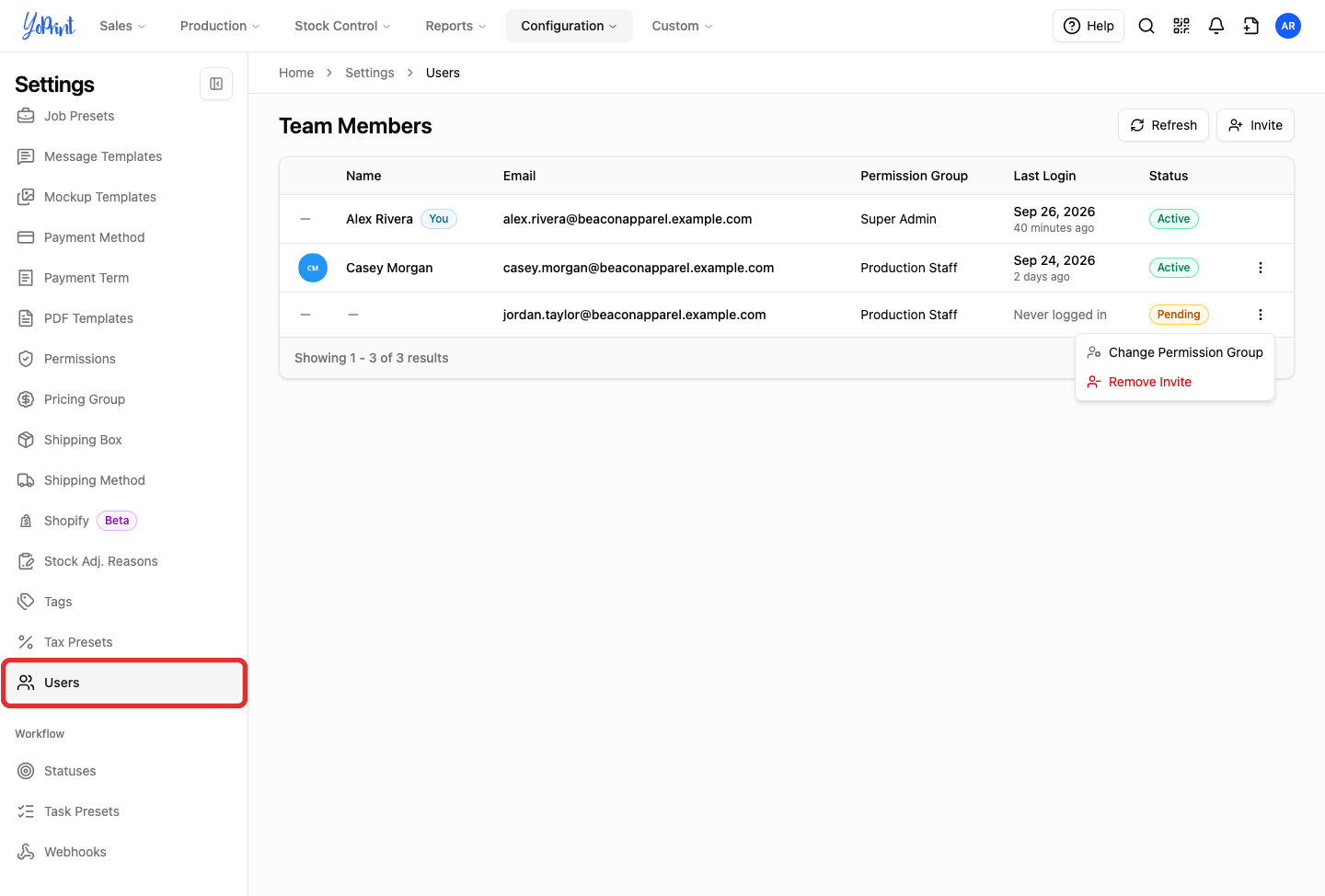The width and height of the screenshot is (1325, 896).
Task: Open Payment Term settings
Action: coord(124,278)
